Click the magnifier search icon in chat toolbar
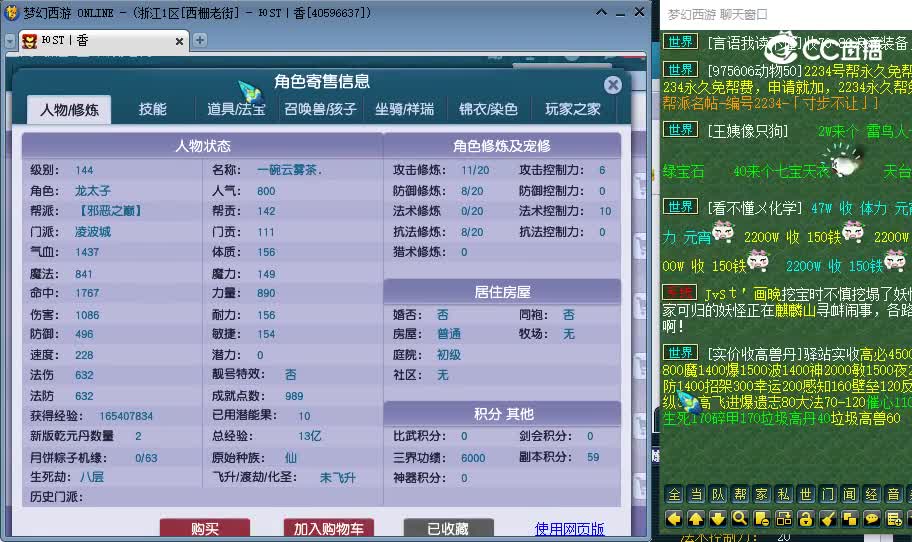Screen dimensions: 912x542 pyautogui.click(x=739, y=518)
